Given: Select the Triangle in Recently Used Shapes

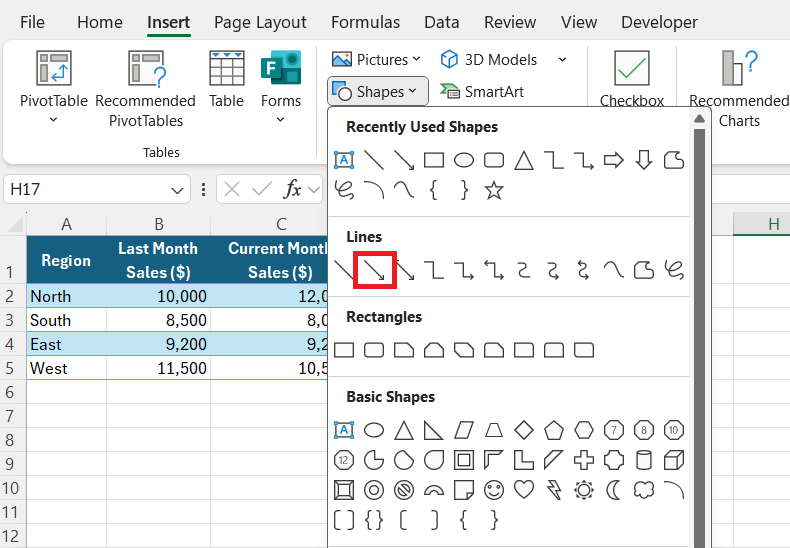Looking at the screenshot, I should click(x=524, y=161).
